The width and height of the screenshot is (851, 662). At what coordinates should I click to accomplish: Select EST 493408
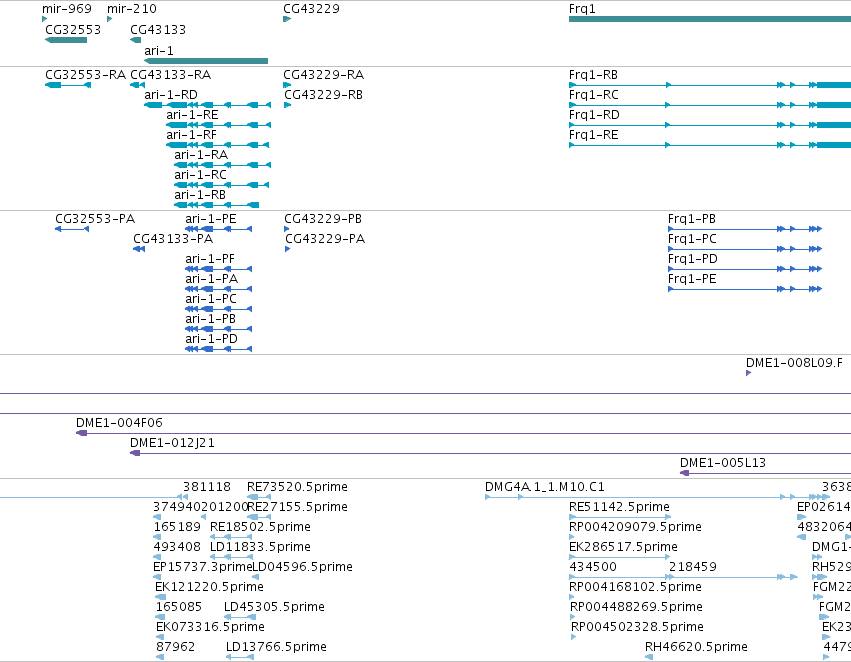(157, 557)
